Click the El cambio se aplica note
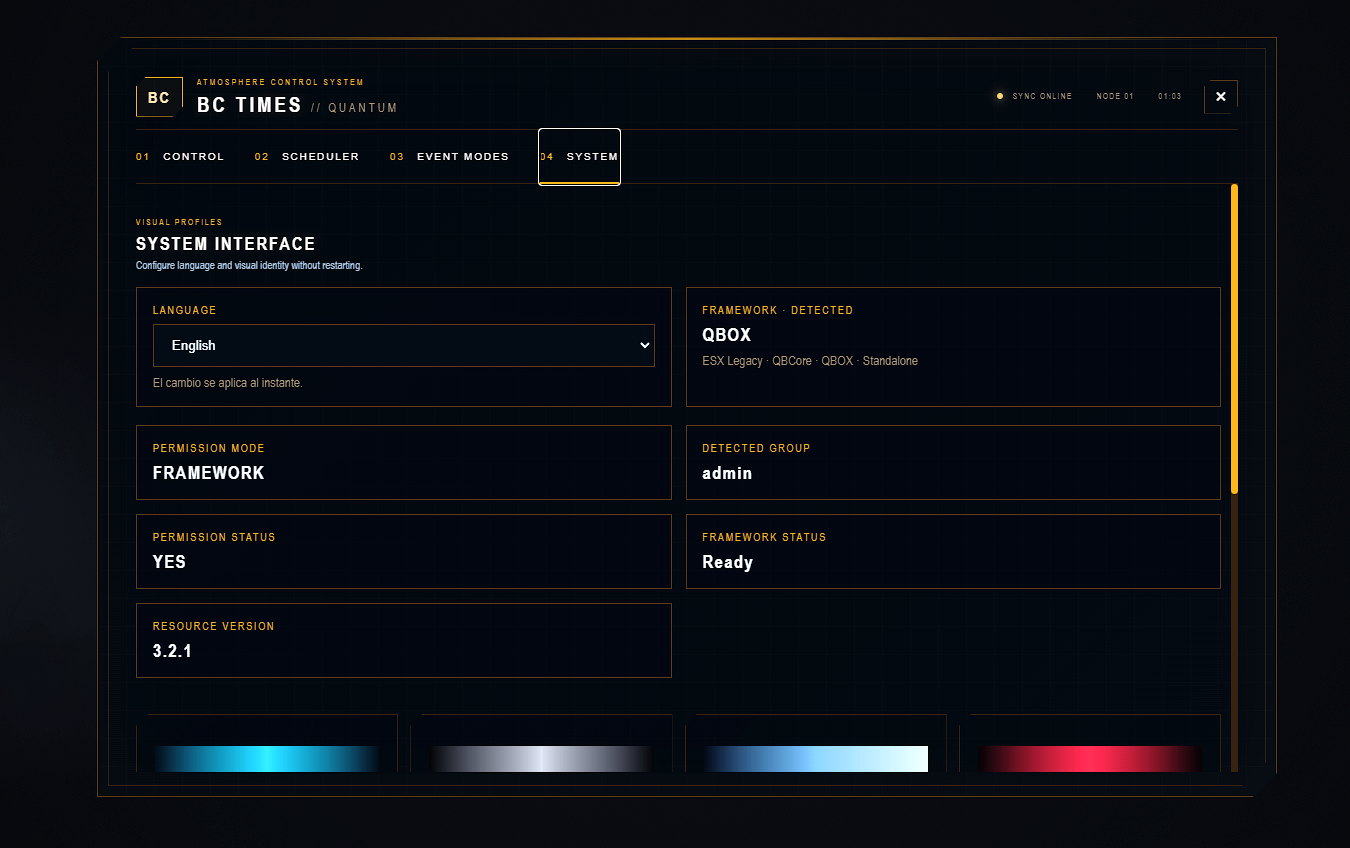This screenshot has width=1350, height=848. pos(228,383)
